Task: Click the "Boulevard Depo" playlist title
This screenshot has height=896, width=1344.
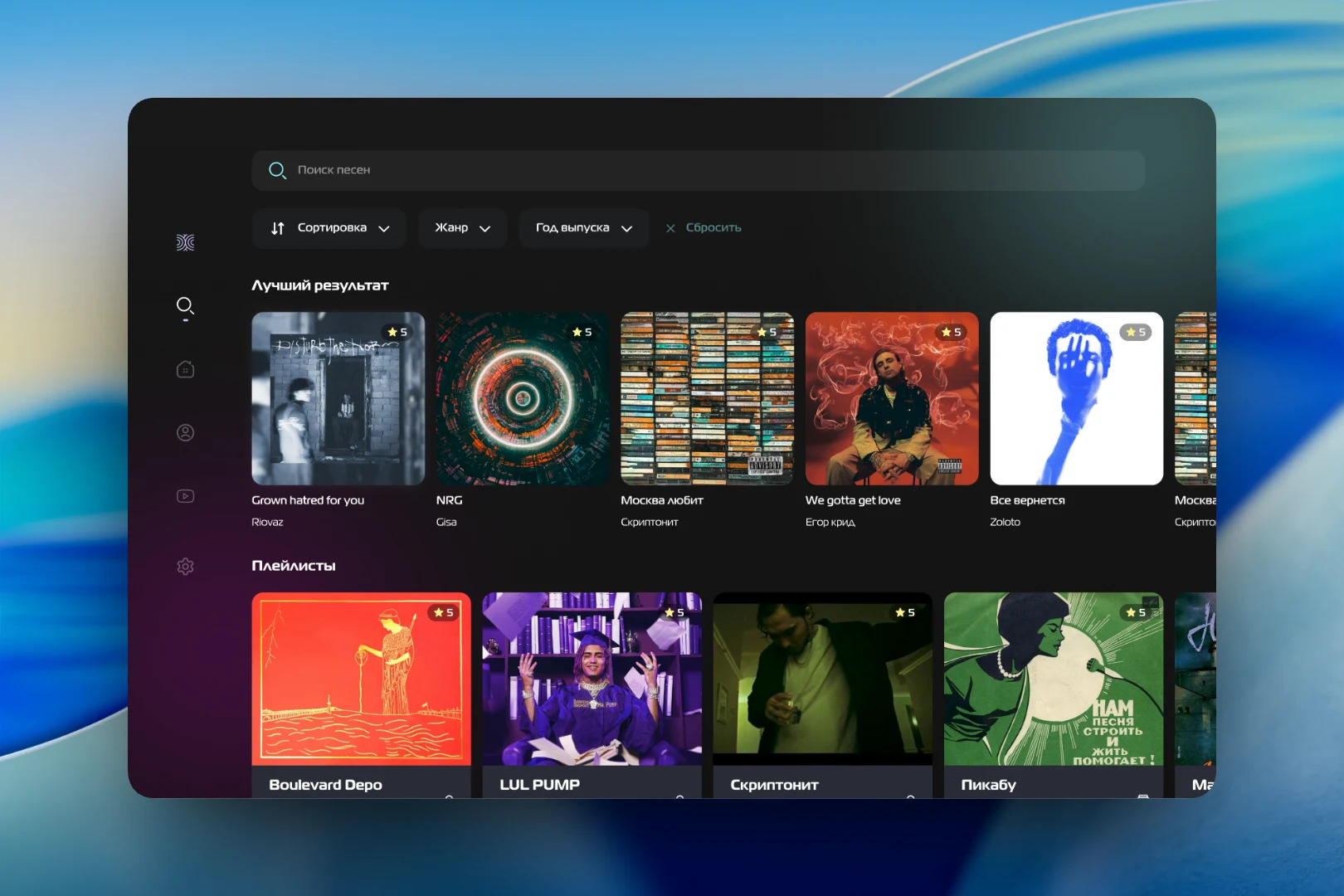Action: 325,785
